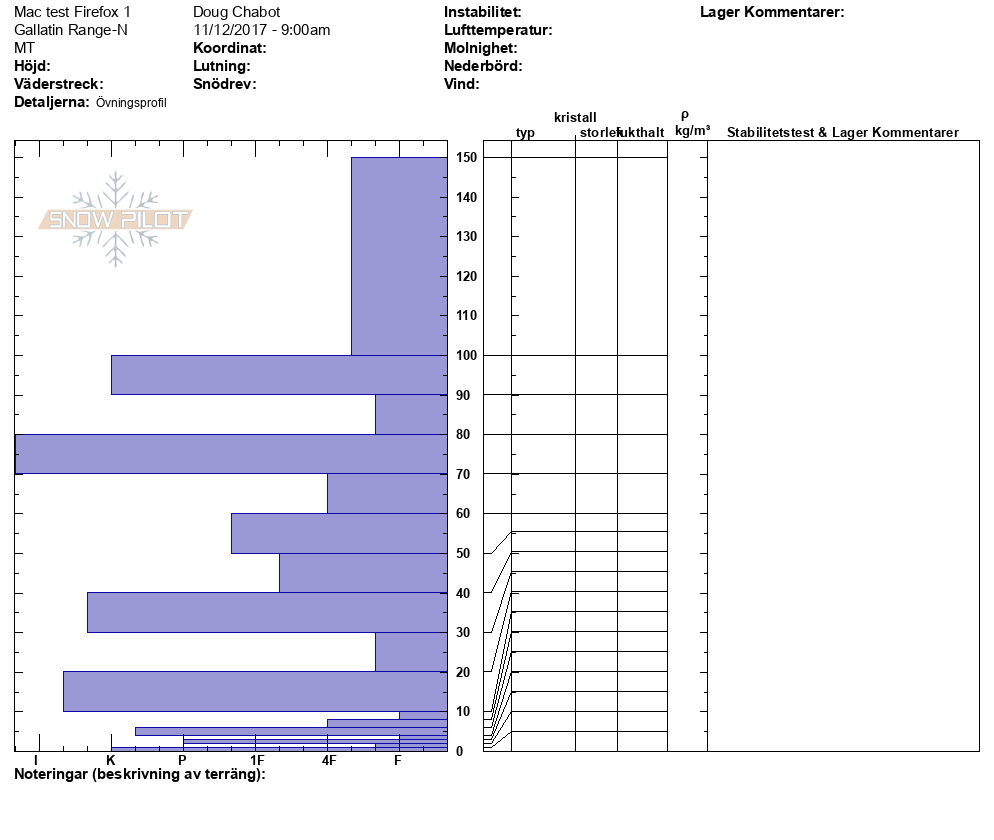Select the layer bar from 50 to 60 cm
Screen dimensions: 994x840
tap(338, 533)
